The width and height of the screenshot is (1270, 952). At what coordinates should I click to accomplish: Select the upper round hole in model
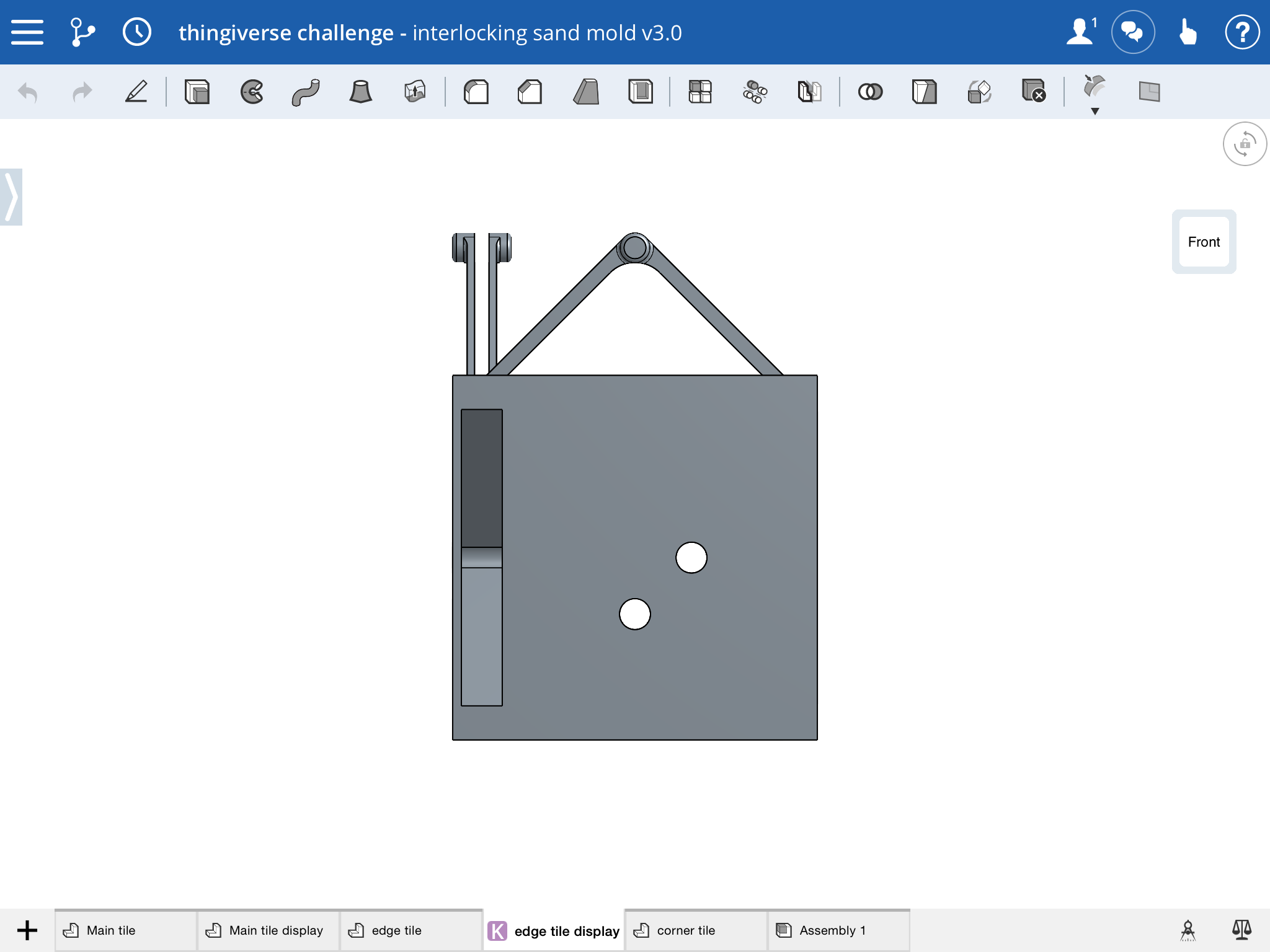(691, 558)
